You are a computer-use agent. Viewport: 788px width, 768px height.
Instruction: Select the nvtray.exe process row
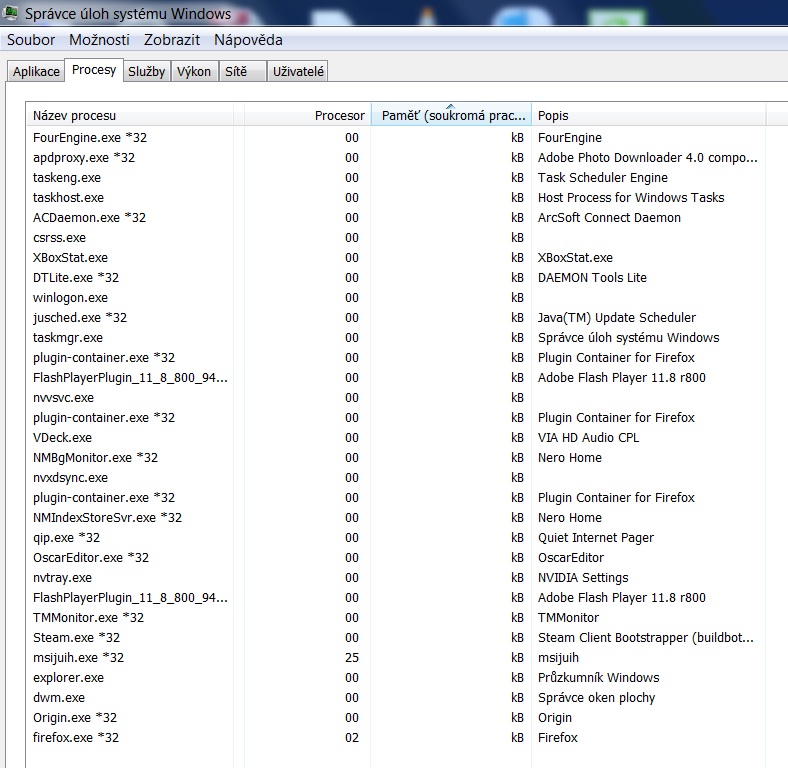coord(395,578)
